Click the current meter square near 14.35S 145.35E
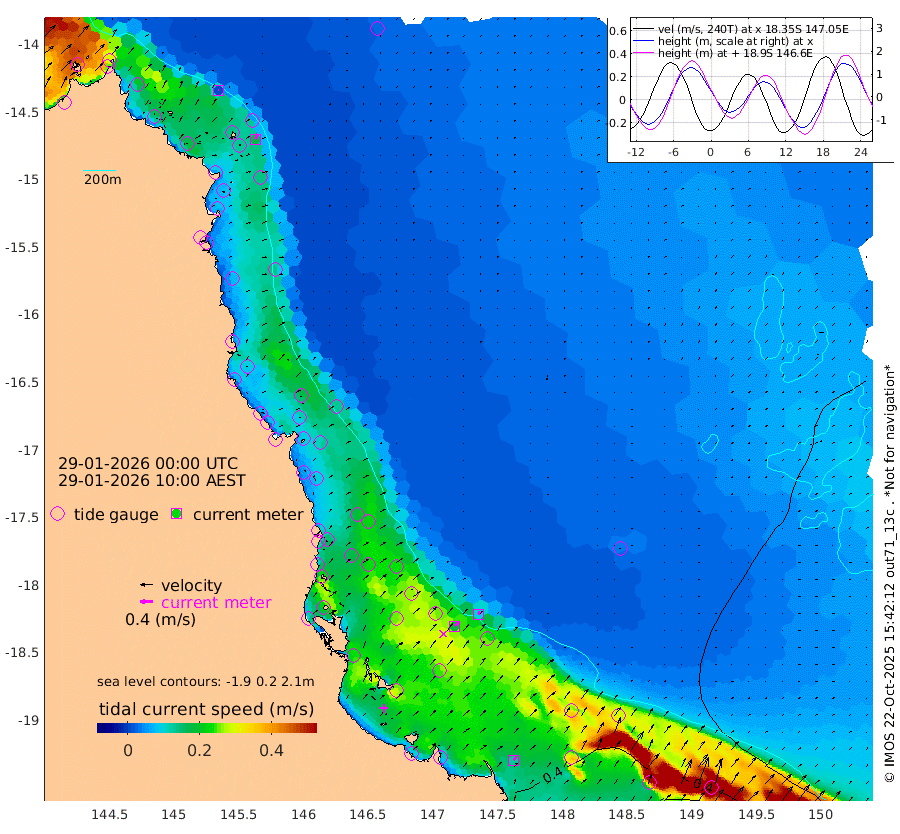Image resolution: width=900 pixels, height=834 pixels. (218, 90)
